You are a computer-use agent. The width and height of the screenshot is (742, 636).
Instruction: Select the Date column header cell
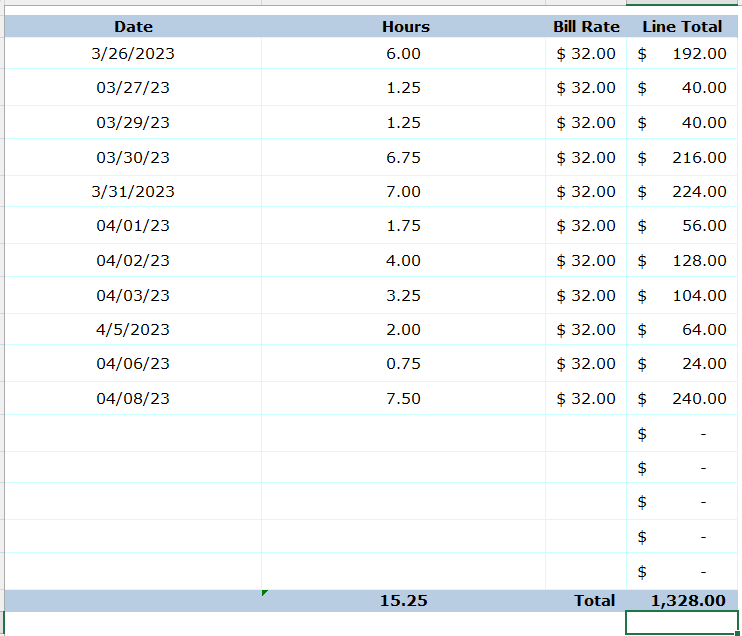coord(133,27)
